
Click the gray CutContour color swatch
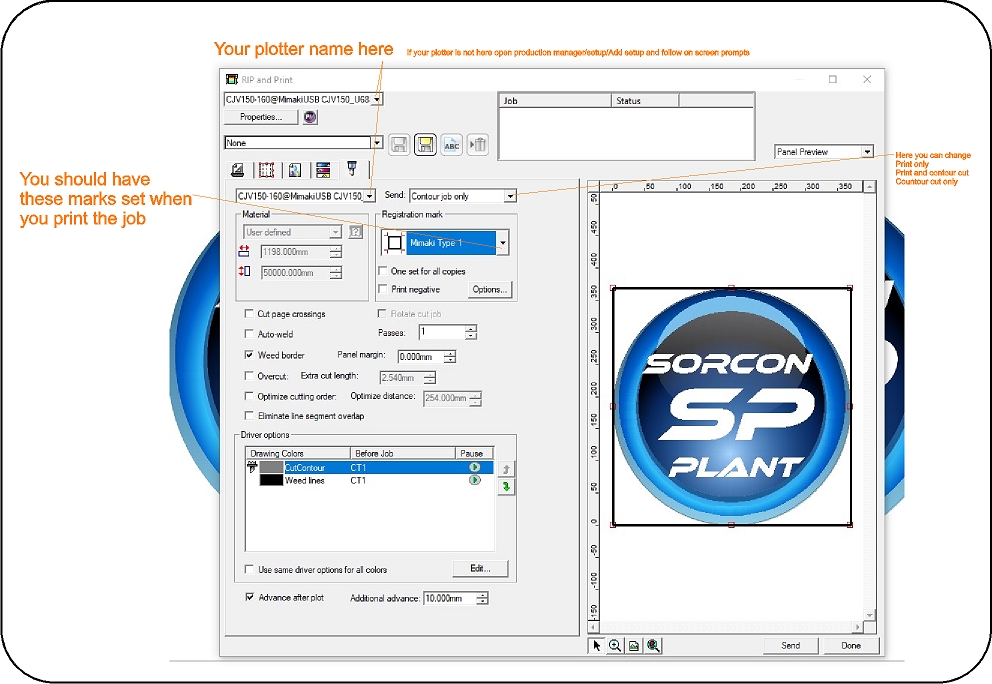tap(271, 467)
